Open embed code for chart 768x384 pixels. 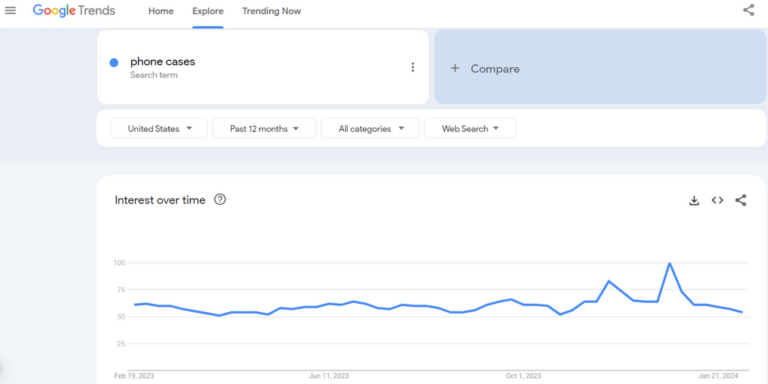tap(718, 200)
